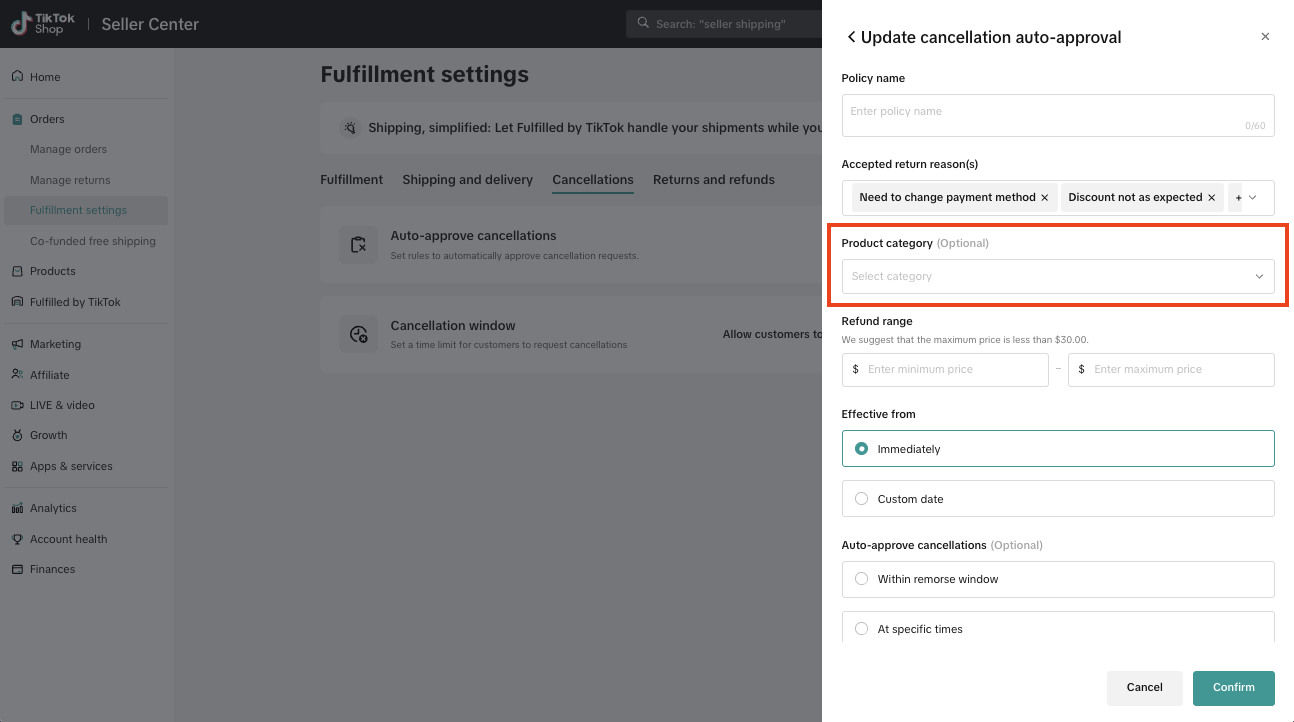Image resolution: width=1294 pixels, height=722 pixels.
Task: Select the Immediately radio option
Action: (861, 449)
